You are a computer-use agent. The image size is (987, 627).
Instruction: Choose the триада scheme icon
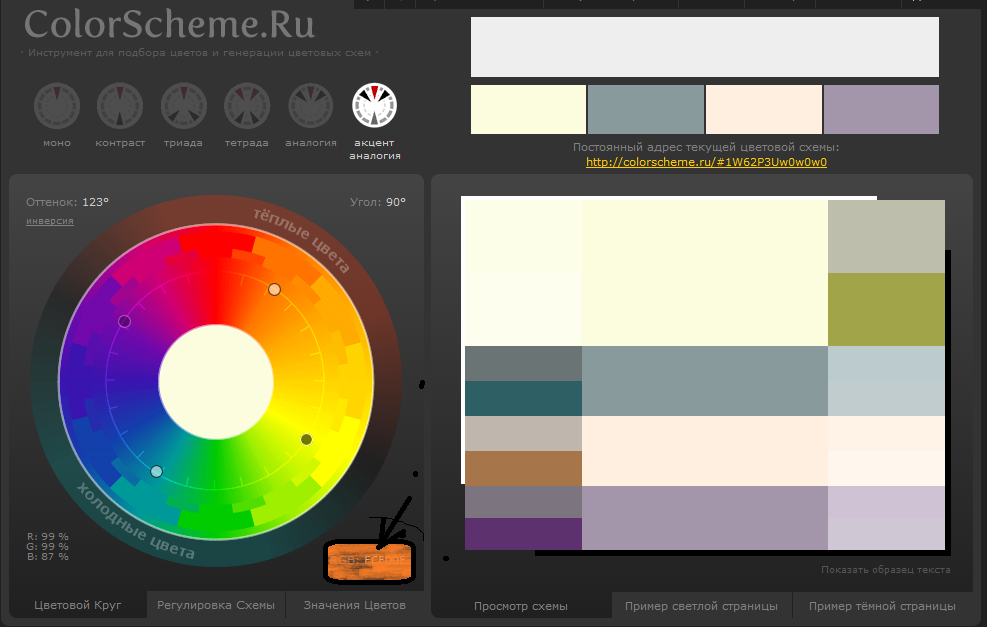184,106
